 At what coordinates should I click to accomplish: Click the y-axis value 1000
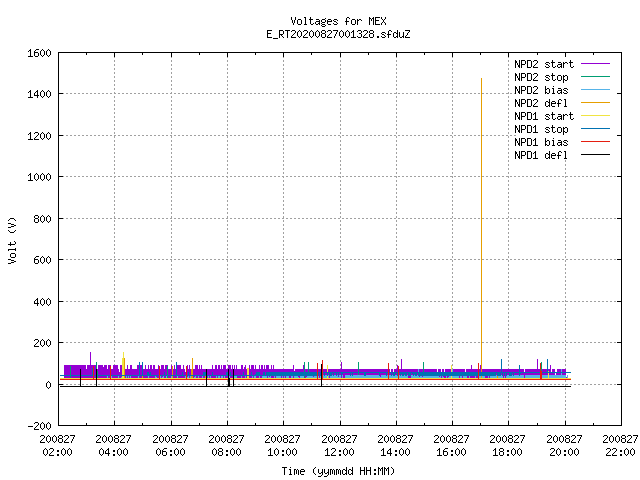coord(39,177)
